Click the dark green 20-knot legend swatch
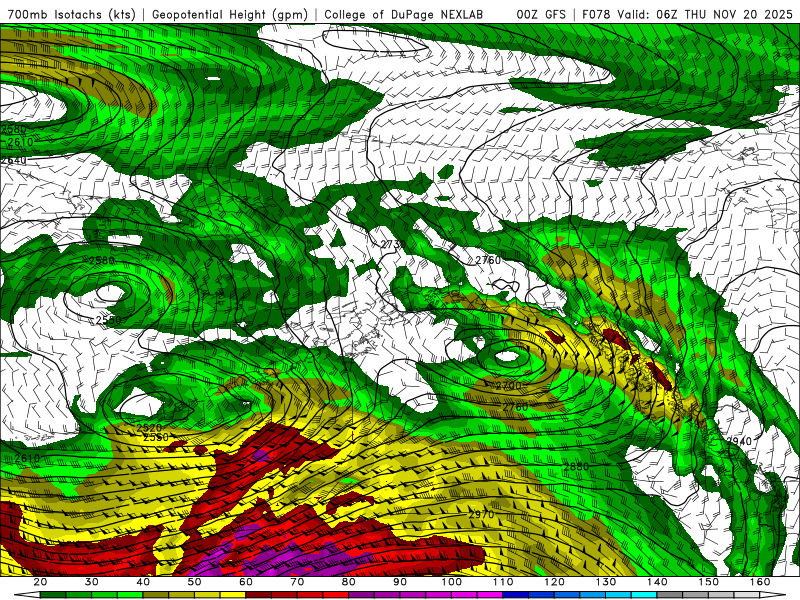Viewport: 800px width, 600px height. click(53, 595)
